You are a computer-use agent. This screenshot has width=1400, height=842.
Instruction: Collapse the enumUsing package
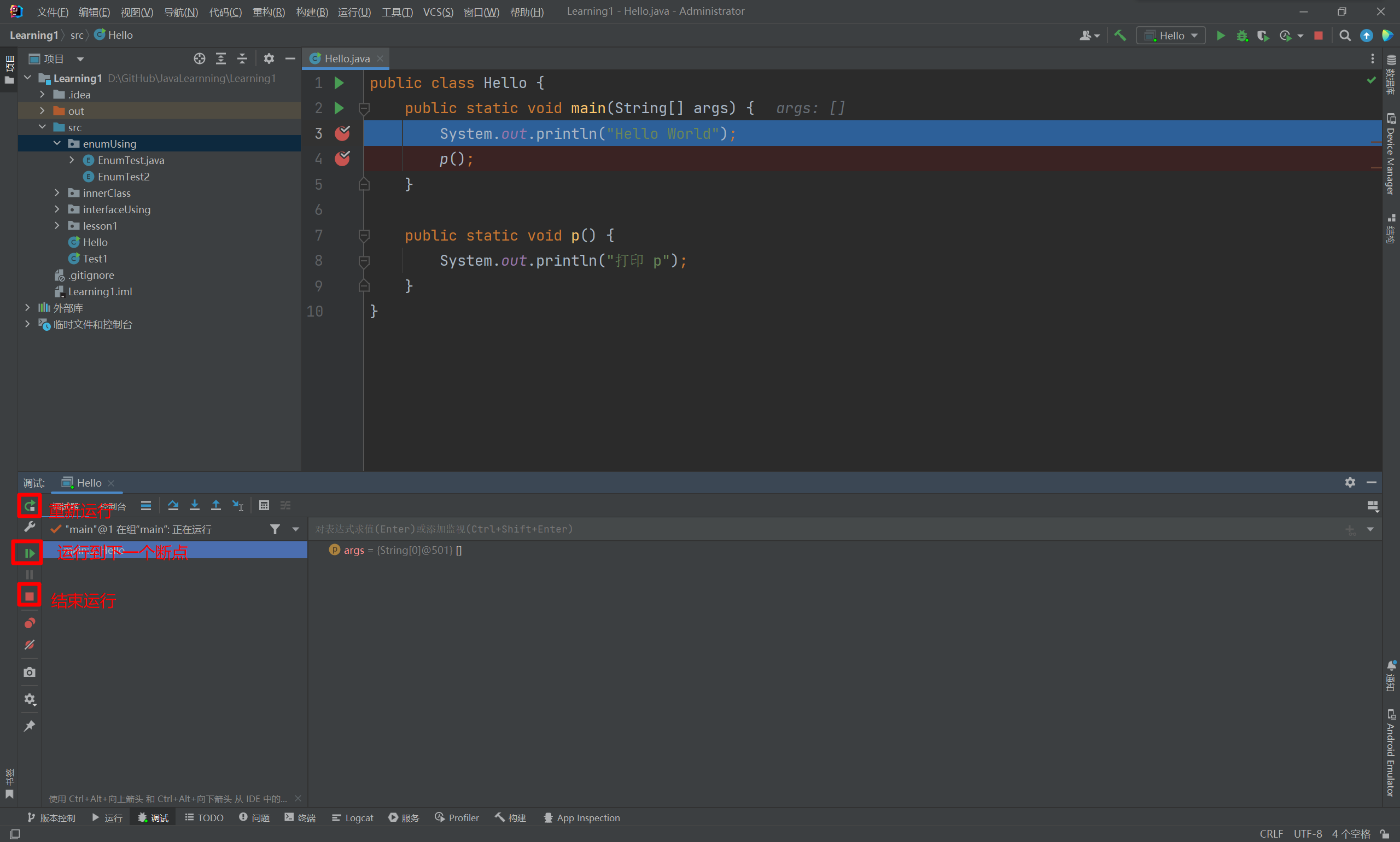(57, 144)
